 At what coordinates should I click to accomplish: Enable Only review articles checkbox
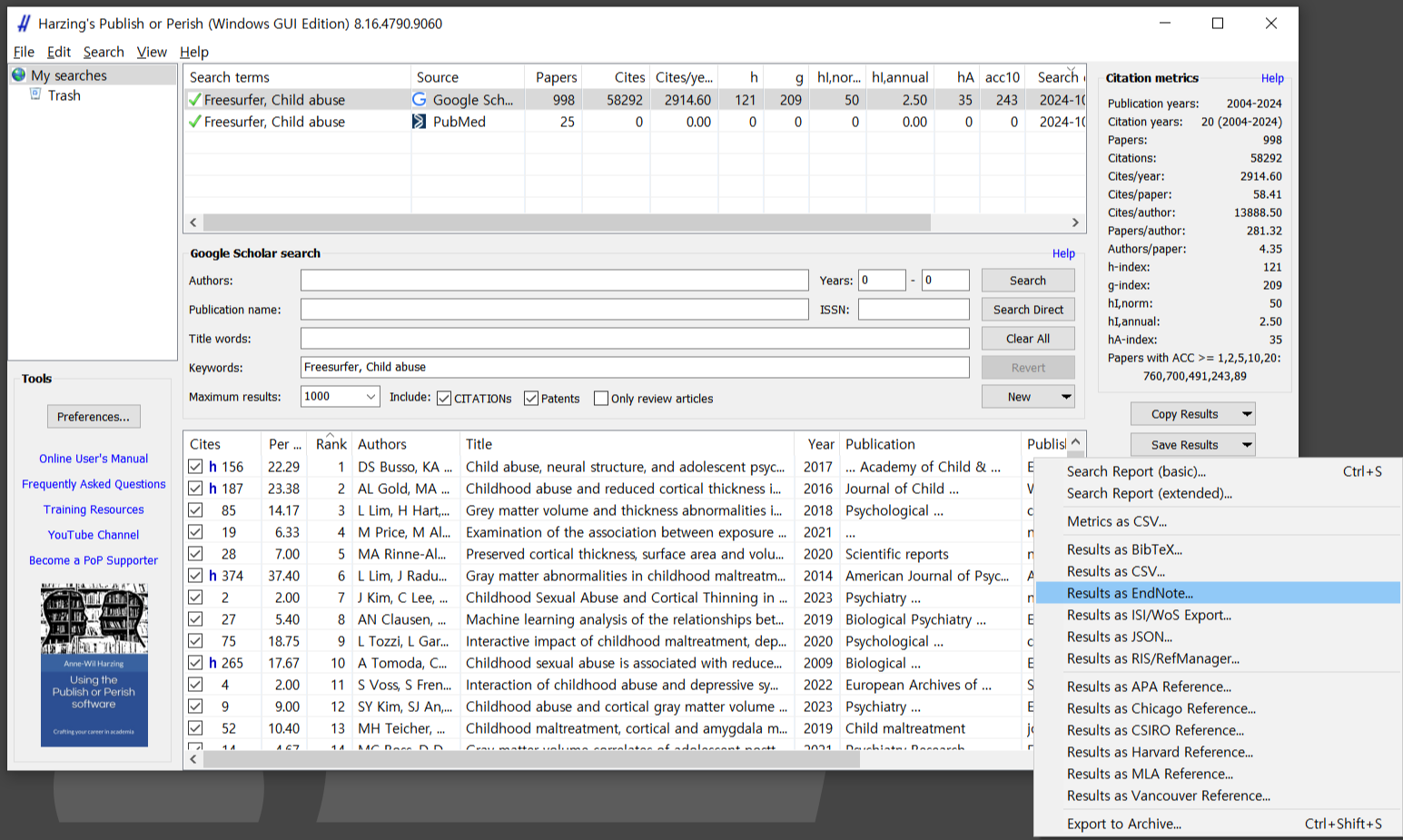(601, 399)
